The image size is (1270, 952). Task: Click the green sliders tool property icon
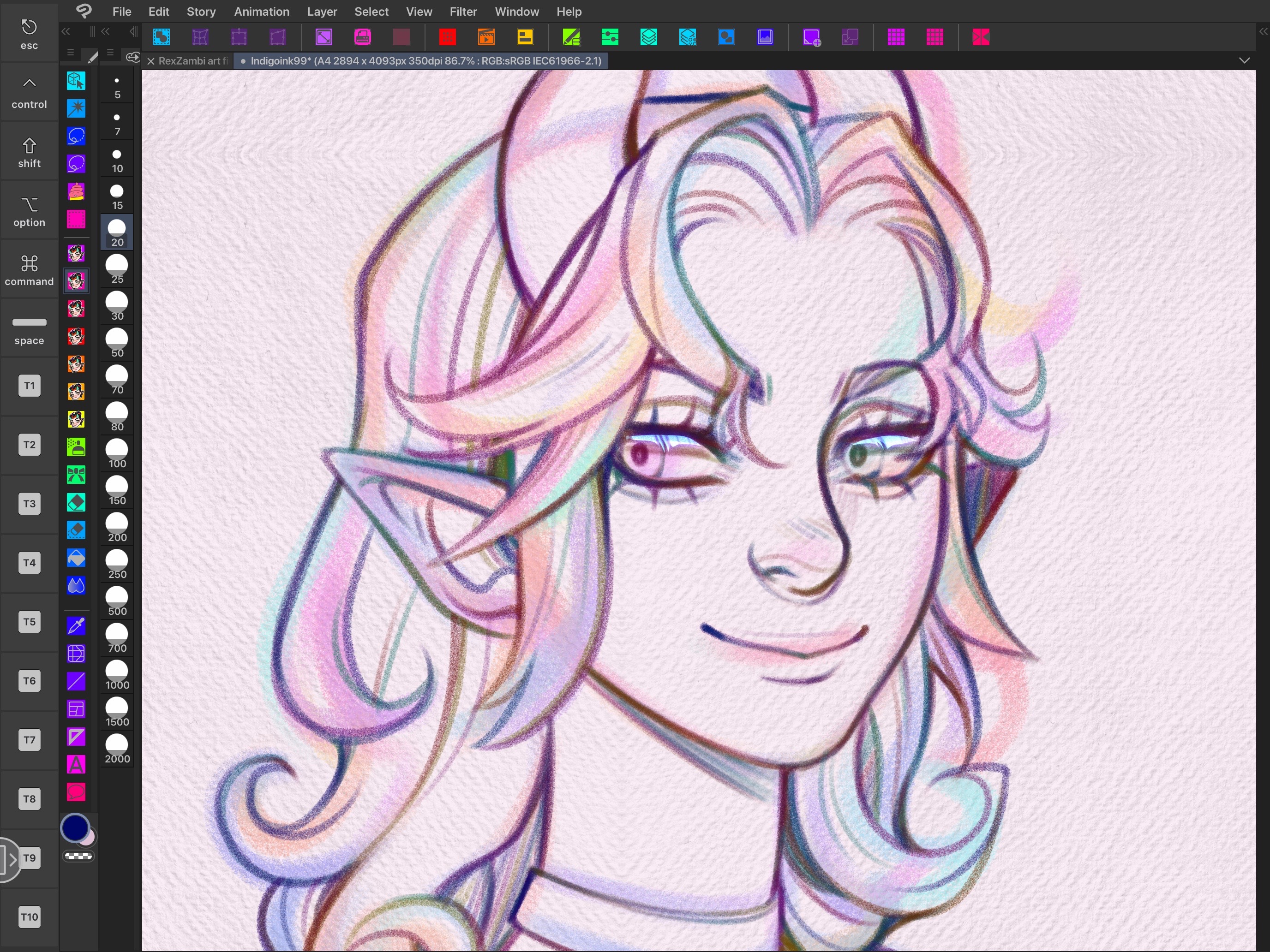coord(610,37)
